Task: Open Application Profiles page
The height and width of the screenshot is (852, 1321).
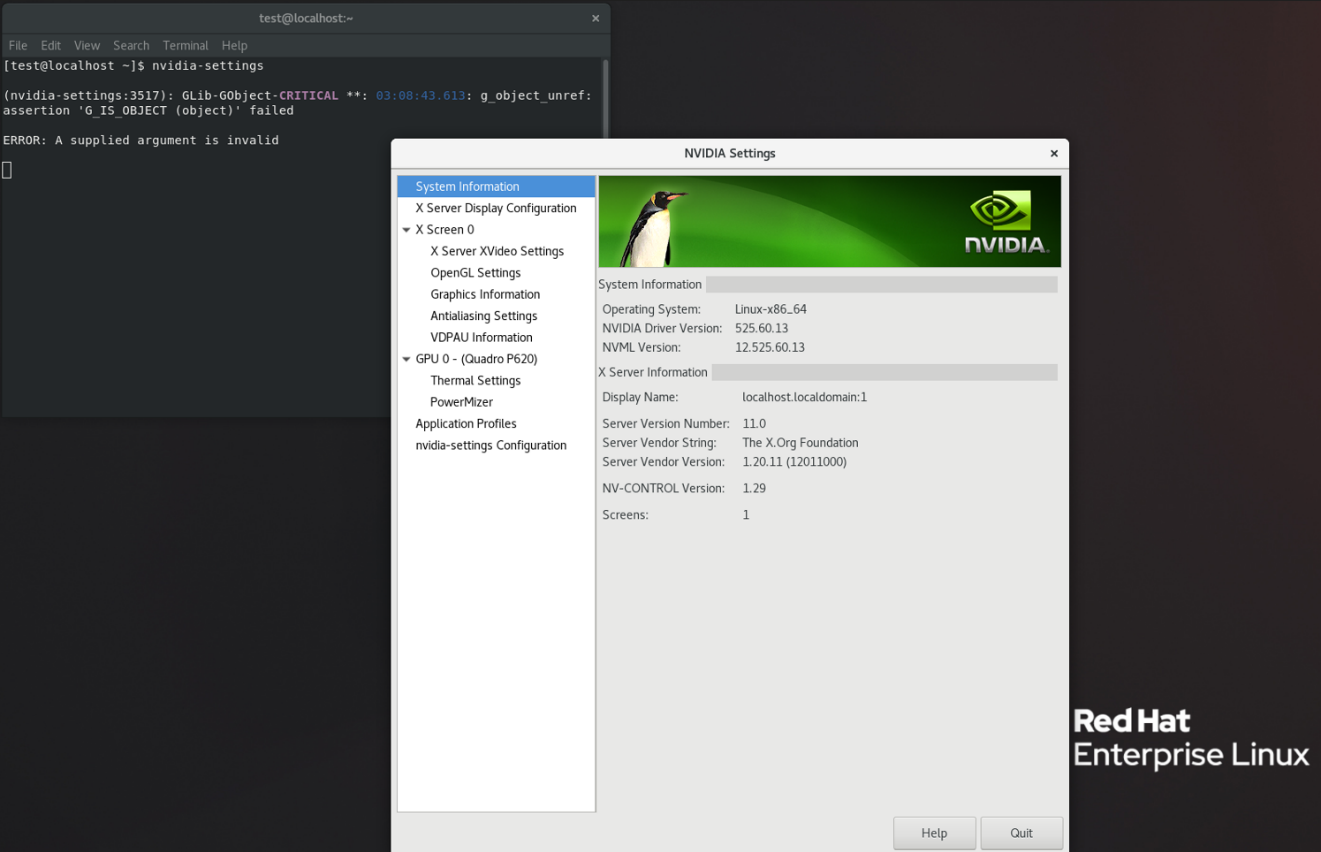Action: (466, 424)
